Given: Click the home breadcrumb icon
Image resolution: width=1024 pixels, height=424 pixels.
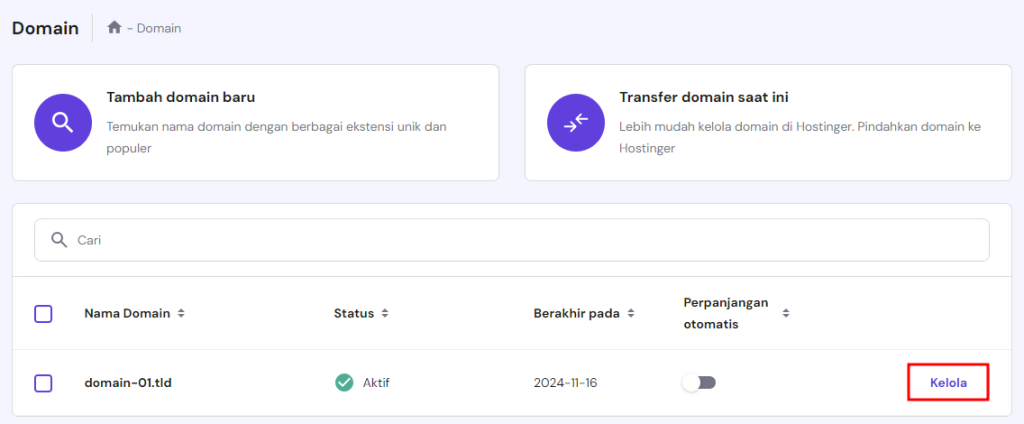Looking at the screenshot, I should coord(114,28).
